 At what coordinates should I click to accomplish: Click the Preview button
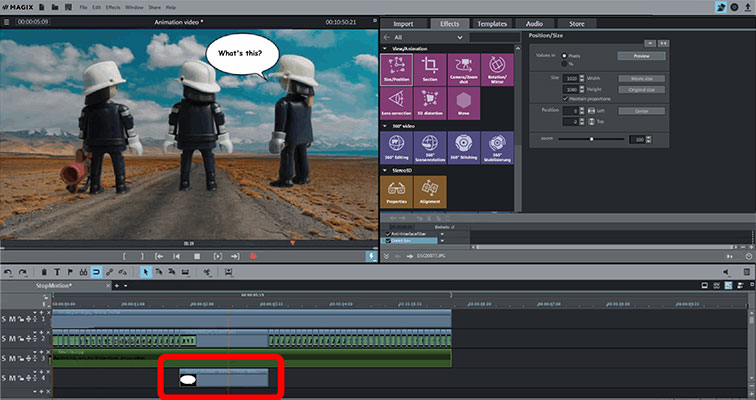[x=641, y=56]
